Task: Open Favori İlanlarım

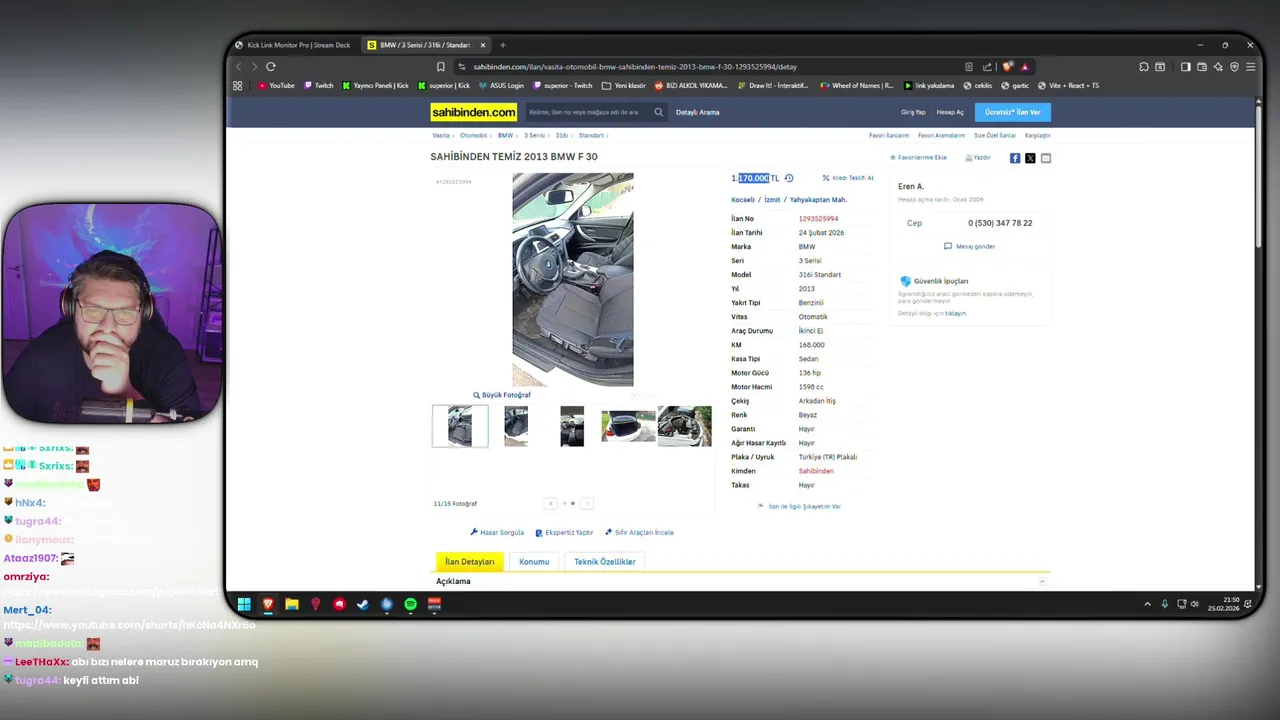Action: coord(889,135)
